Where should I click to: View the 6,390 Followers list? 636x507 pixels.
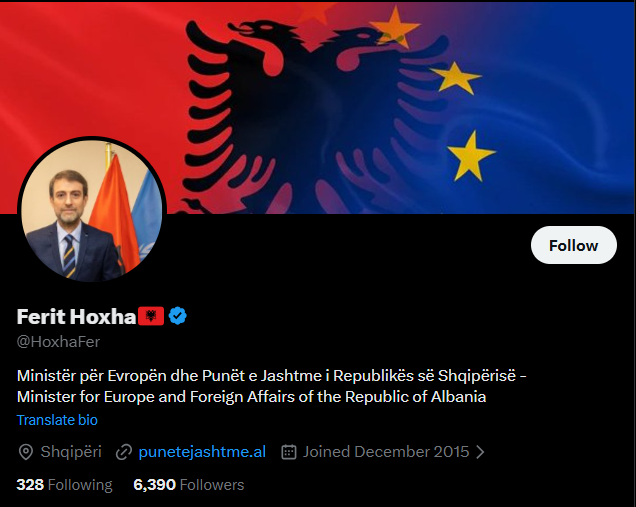pos(189,485)
